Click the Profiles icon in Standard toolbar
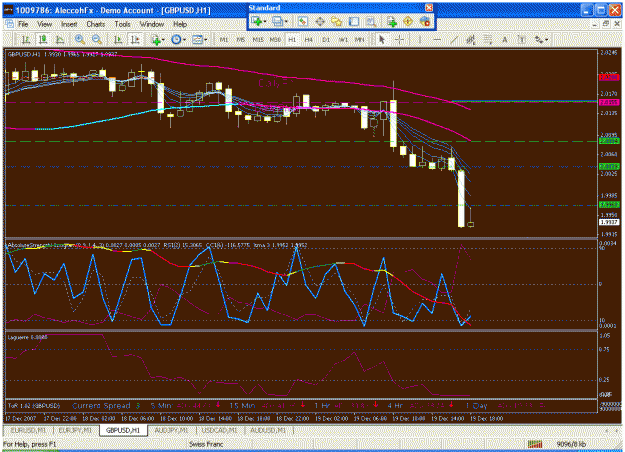This screenshot has height=452, width=625. pos(278,22)
